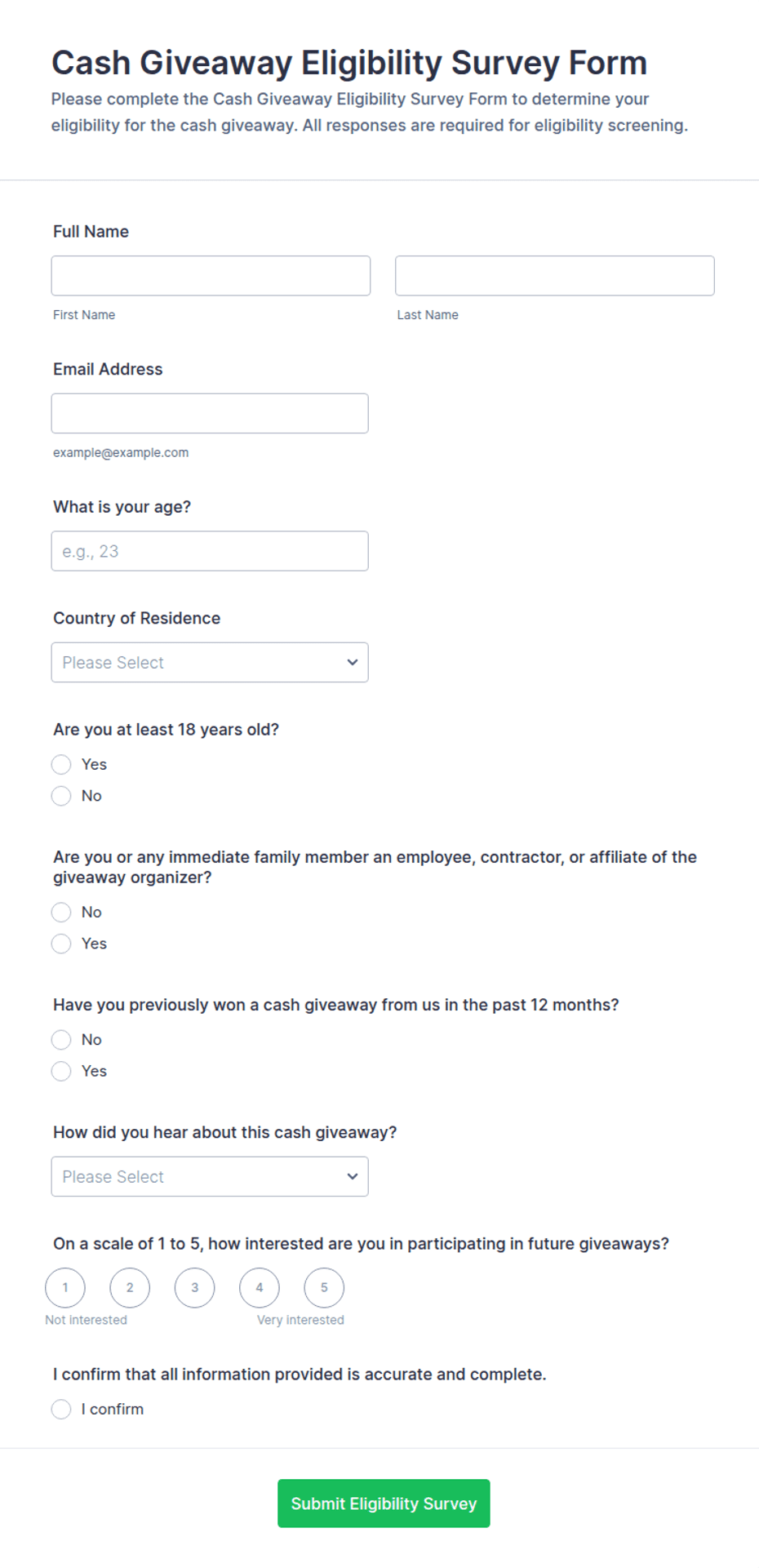Click the First Name input field
This screenshot has height=1568, width=759.
211,276
